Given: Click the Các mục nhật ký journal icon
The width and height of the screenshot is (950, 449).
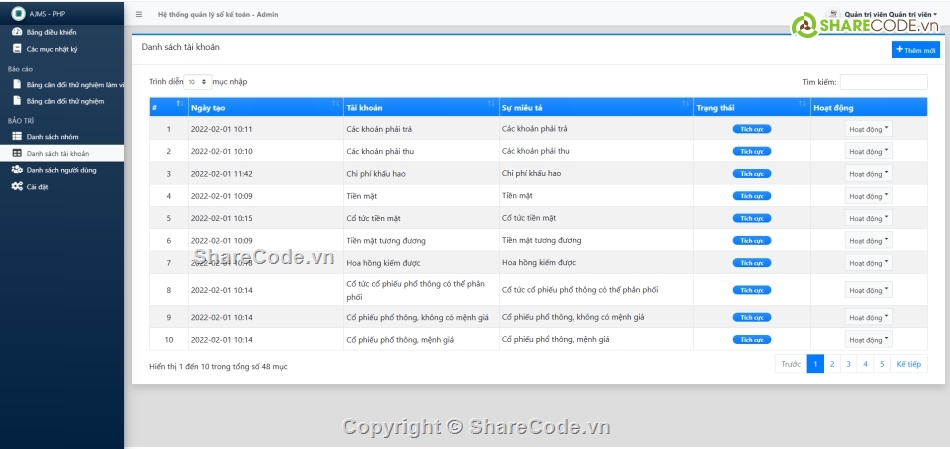Looking at the screenshot, I should [17, 48].
